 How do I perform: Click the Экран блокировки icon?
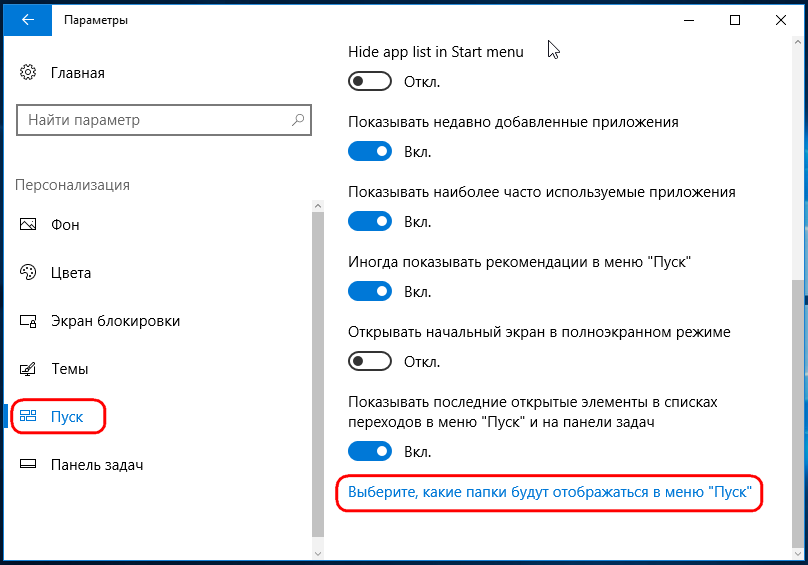click(x=28, y=321)
